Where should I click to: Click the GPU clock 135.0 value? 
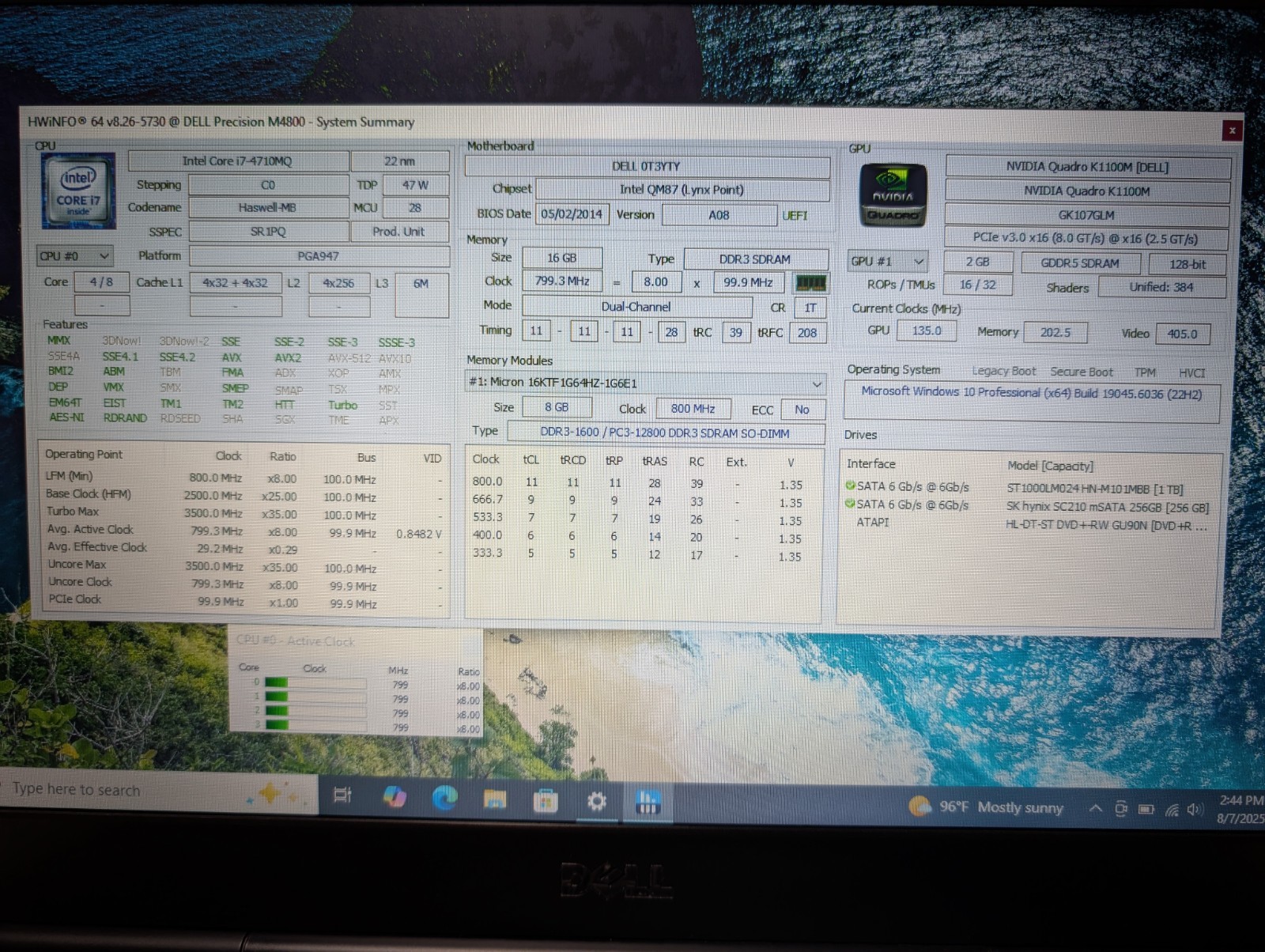pyautogui.click(x=927, y=331)
